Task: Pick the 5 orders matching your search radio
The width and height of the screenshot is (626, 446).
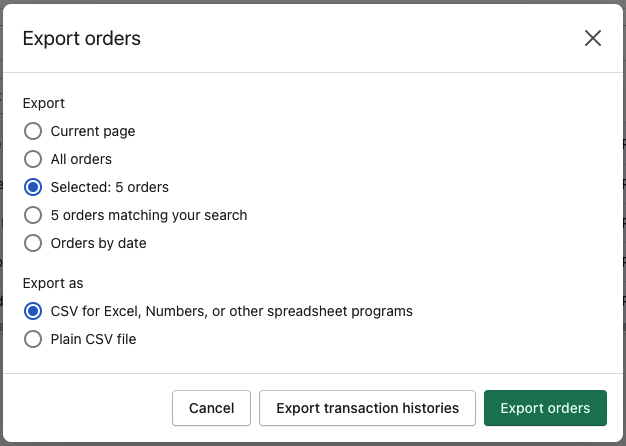Action: click(x=33, y=215)
